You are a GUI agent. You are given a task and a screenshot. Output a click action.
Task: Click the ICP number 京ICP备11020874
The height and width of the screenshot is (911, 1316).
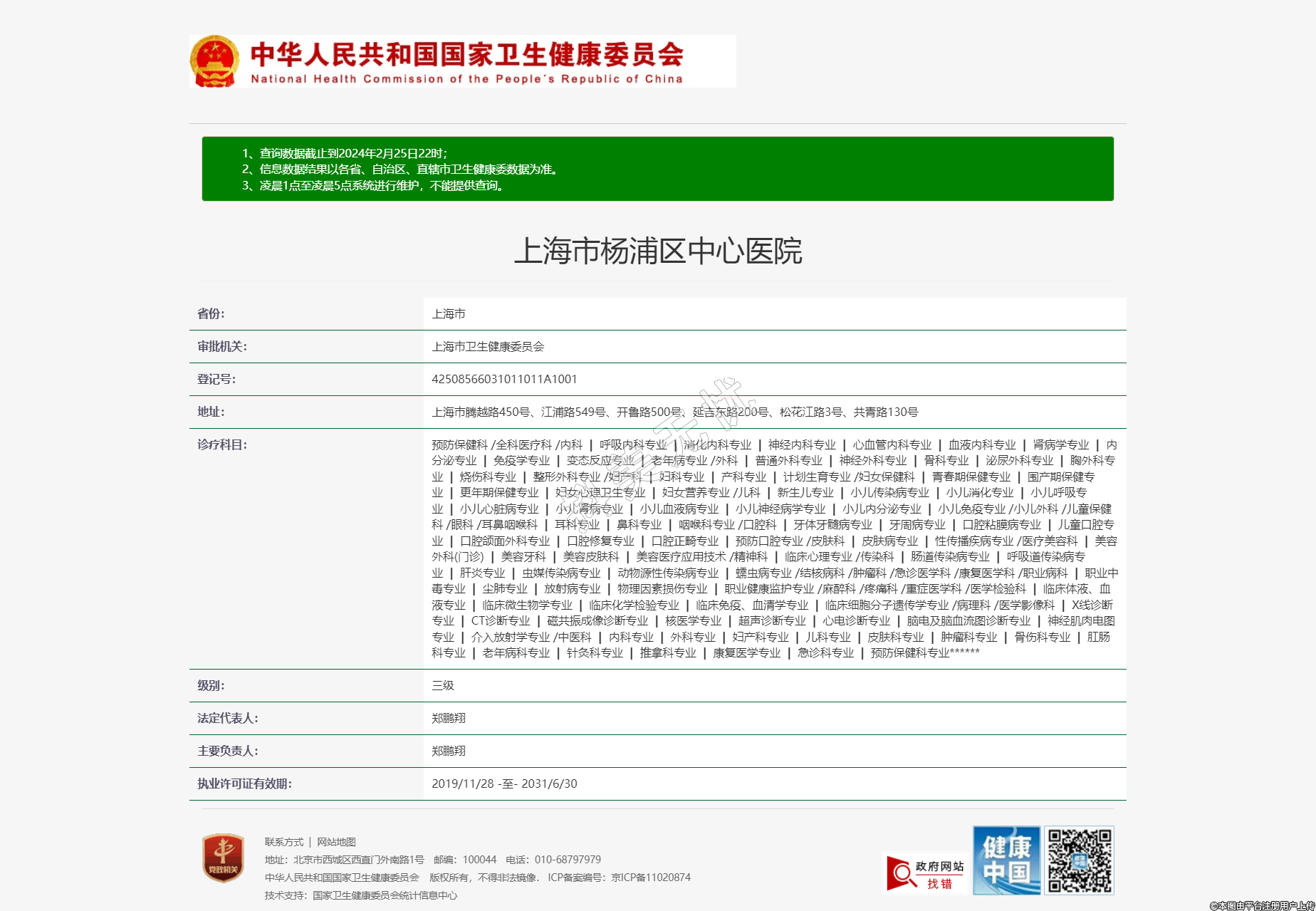pyautogui.click(x=651, y=878)
